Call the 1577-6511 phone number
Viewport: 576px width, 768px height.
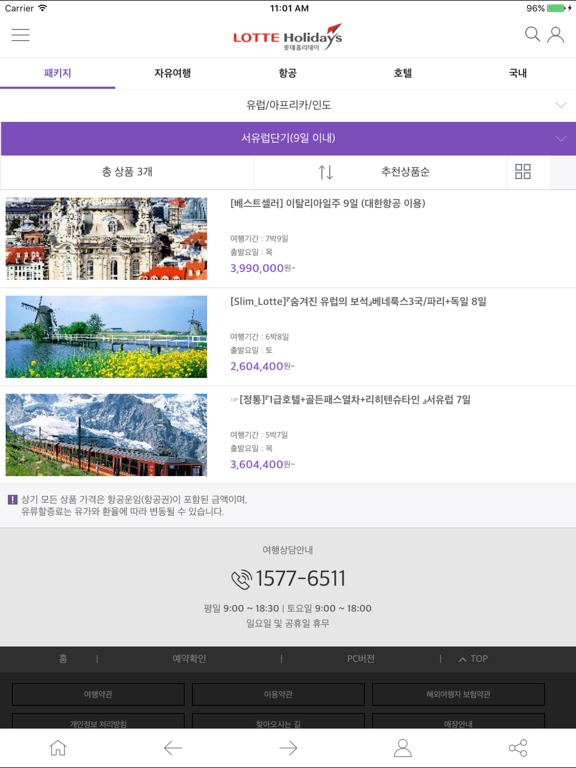(x=300, y=578)
